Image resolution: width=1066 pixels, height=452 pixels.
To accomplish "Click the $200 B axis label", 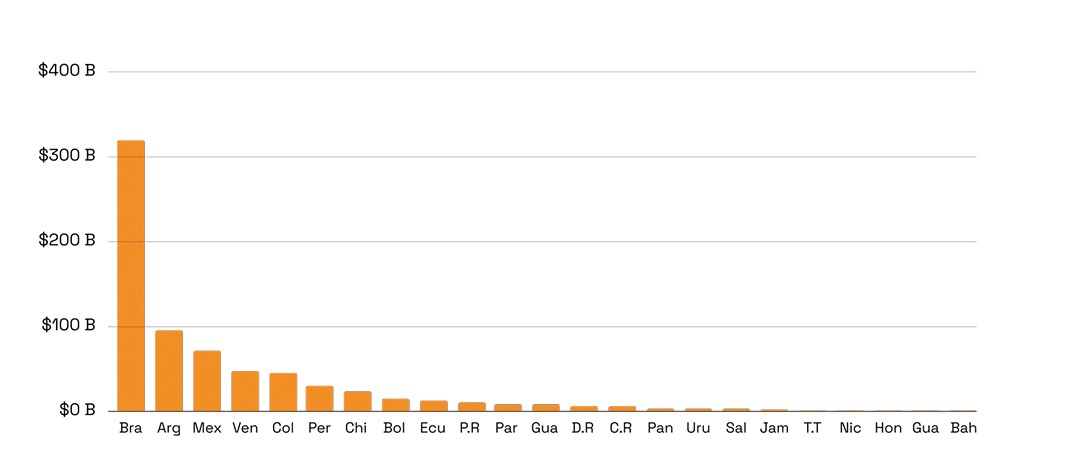I will click(67, 241).
